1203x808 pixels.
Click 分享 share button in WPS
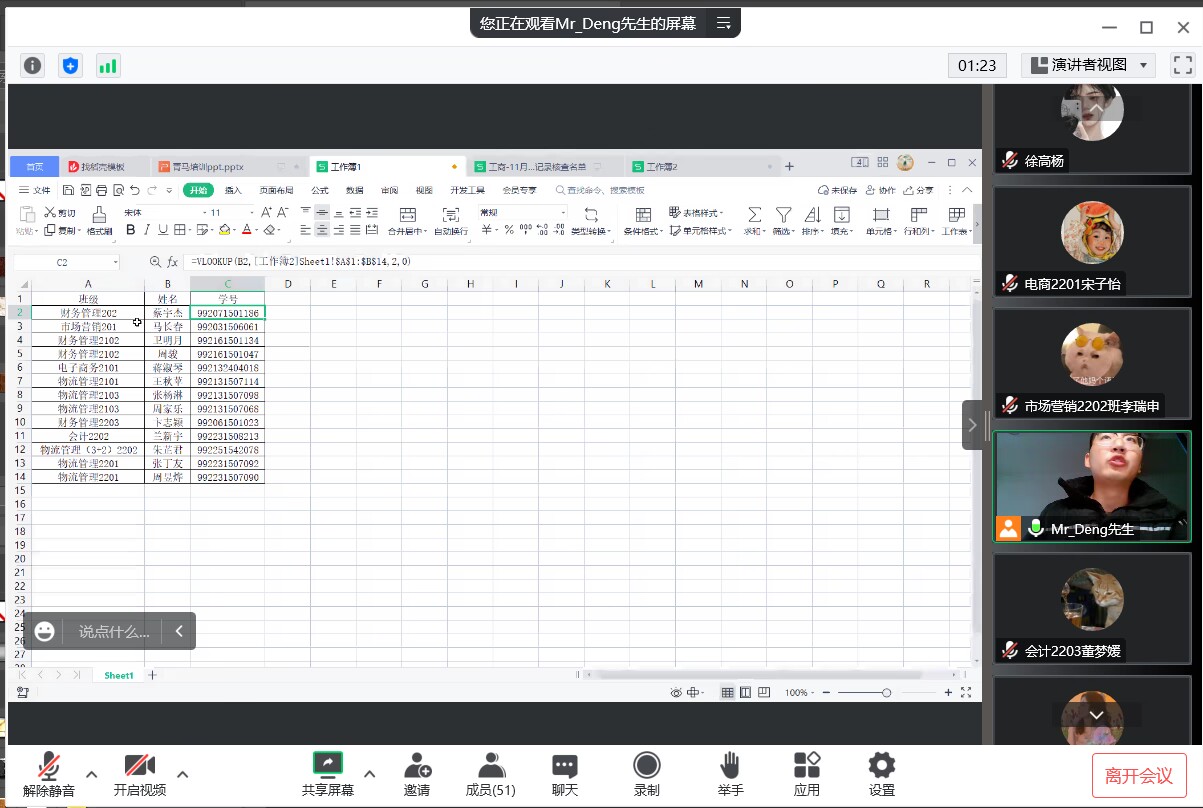tap(919, 190)
